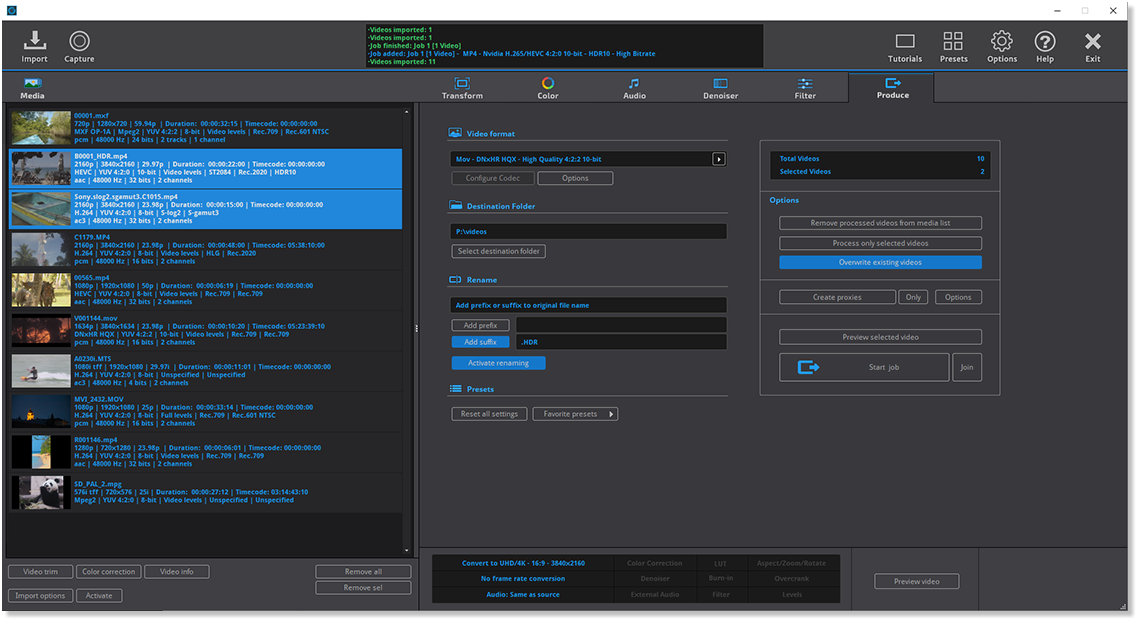Click Select destination folder

[x=498, y=252]
